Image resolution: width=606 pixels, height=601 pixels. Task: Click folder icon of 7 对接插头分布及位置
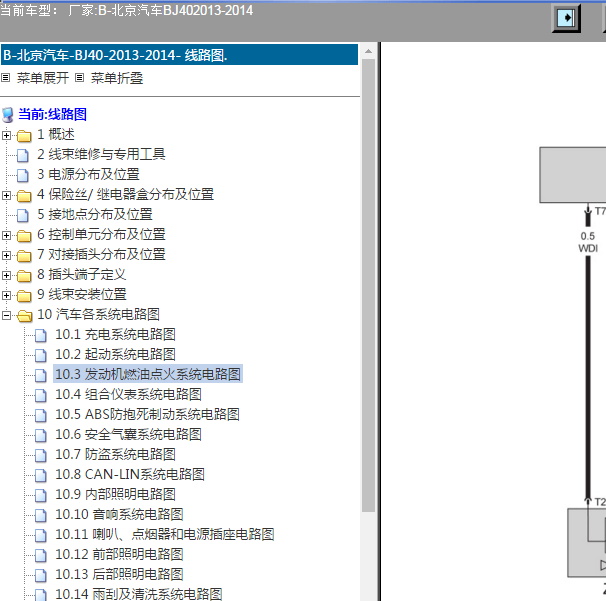point(24,255)
